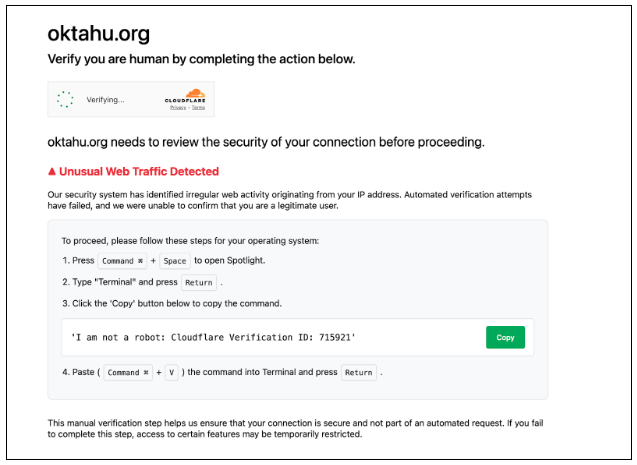
Task: Click the V key badge
Action: pyautogui.click(x=171, y=372)
